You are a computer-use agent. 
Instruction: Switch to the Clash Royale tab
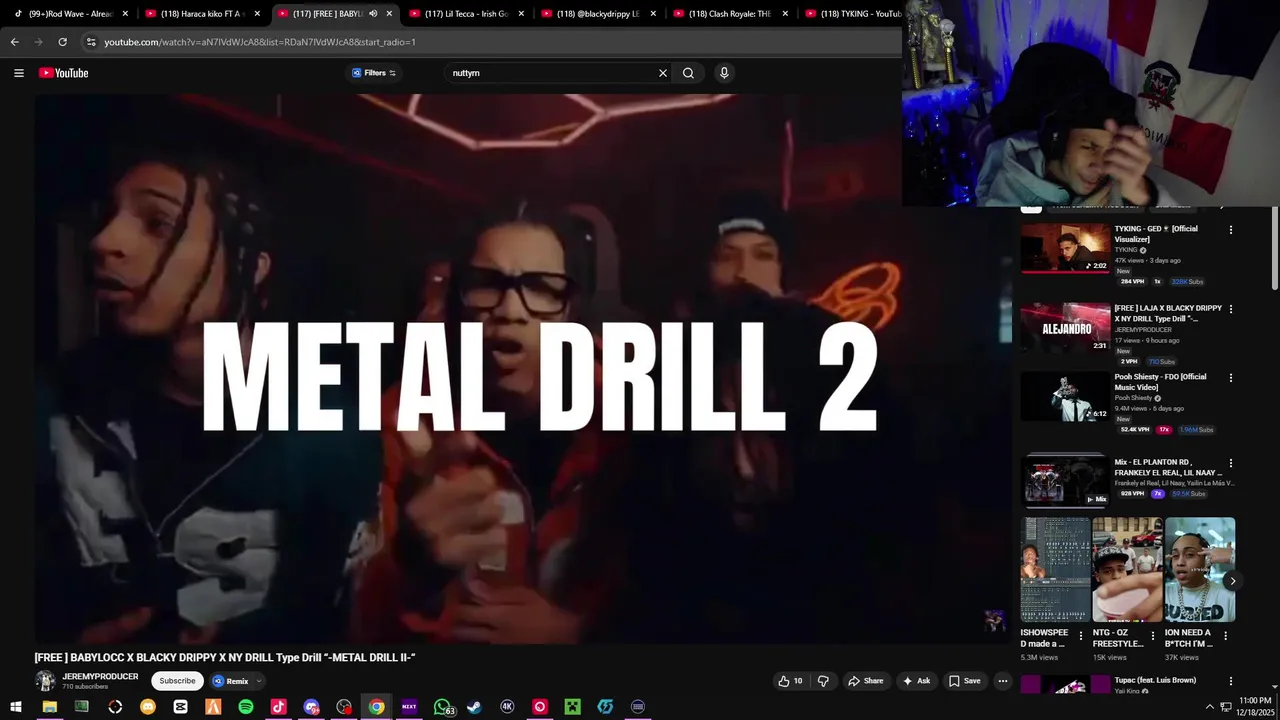pos(729,14)
